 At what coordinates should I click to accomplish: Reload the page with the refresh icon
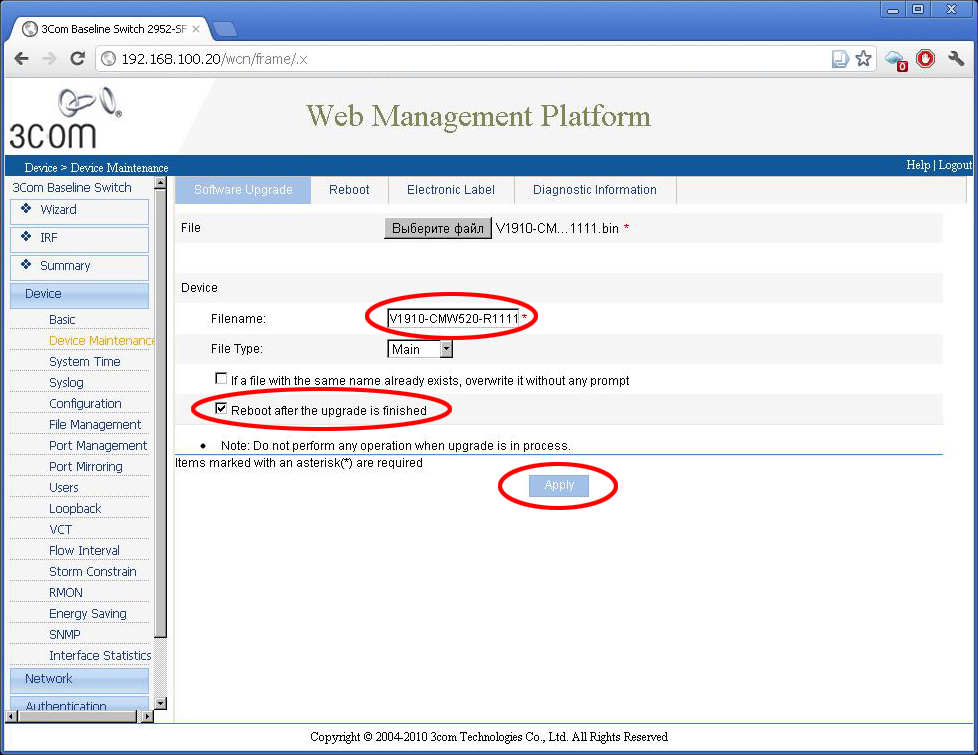point(77,59)
